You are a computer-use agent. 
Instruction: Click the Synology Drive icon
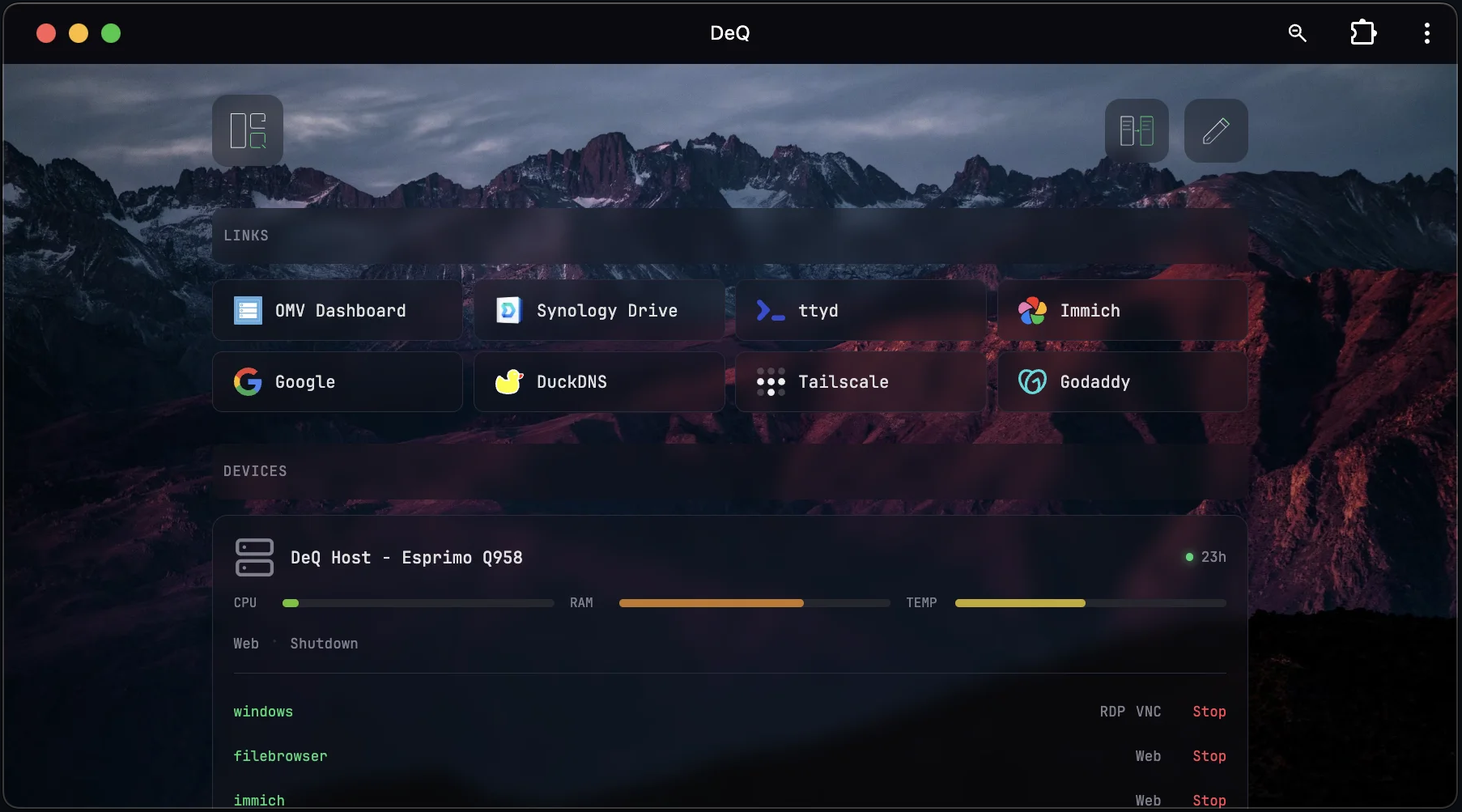click(x=508, y=310)
